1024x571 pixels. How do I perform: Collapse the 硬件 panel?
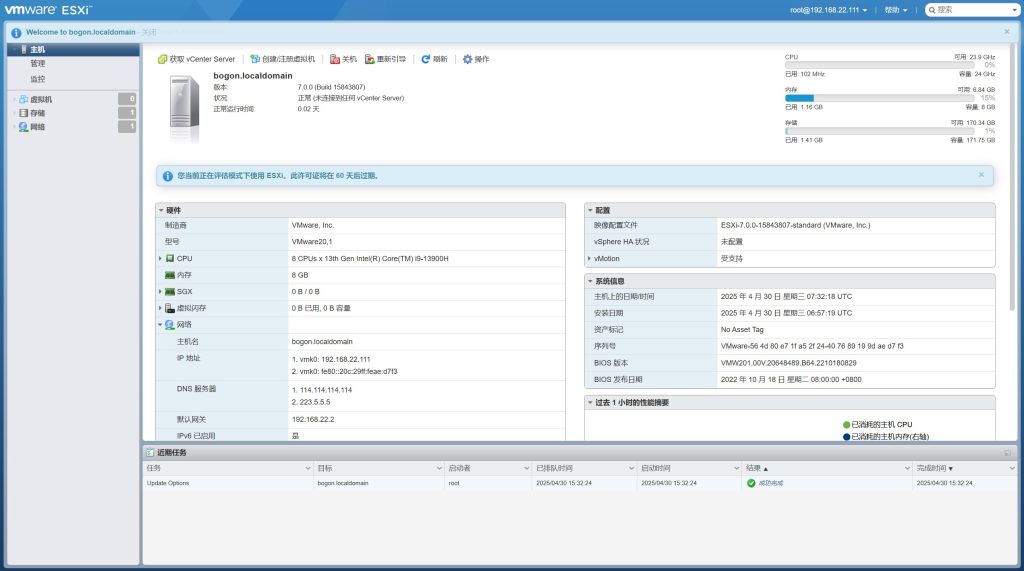point(161,210)
